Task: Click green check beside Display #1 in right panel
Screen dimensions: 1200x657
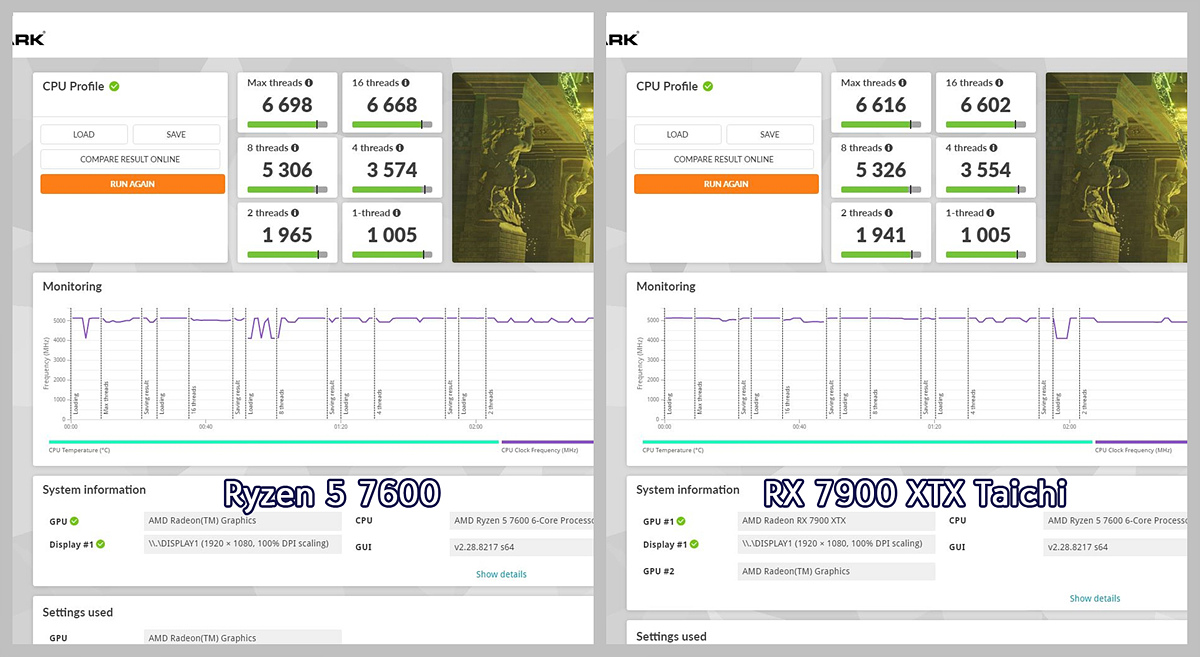Action: pos(694,544)
